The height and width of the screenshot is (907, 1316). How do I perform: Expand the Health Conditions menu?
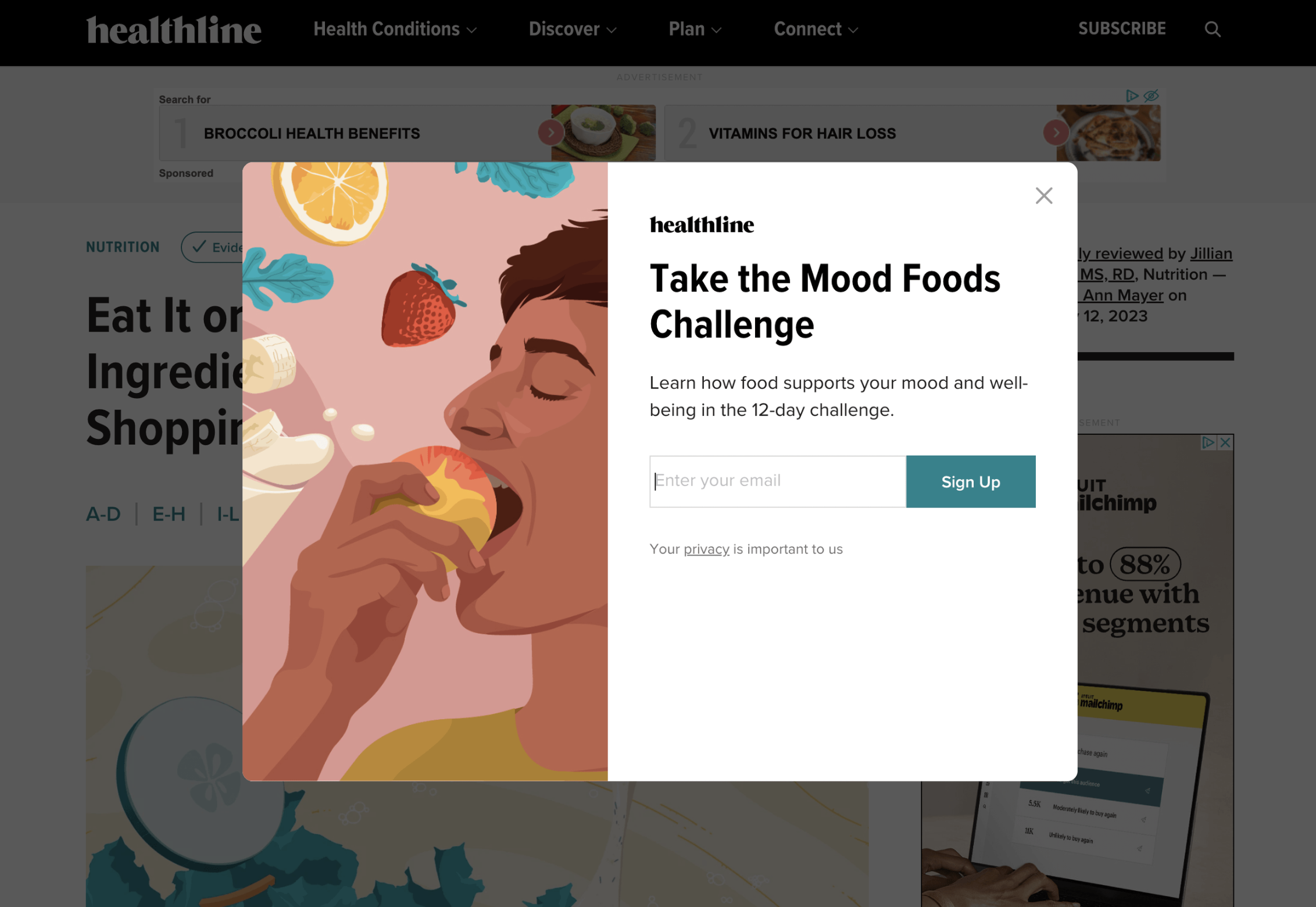click(395, 29)
